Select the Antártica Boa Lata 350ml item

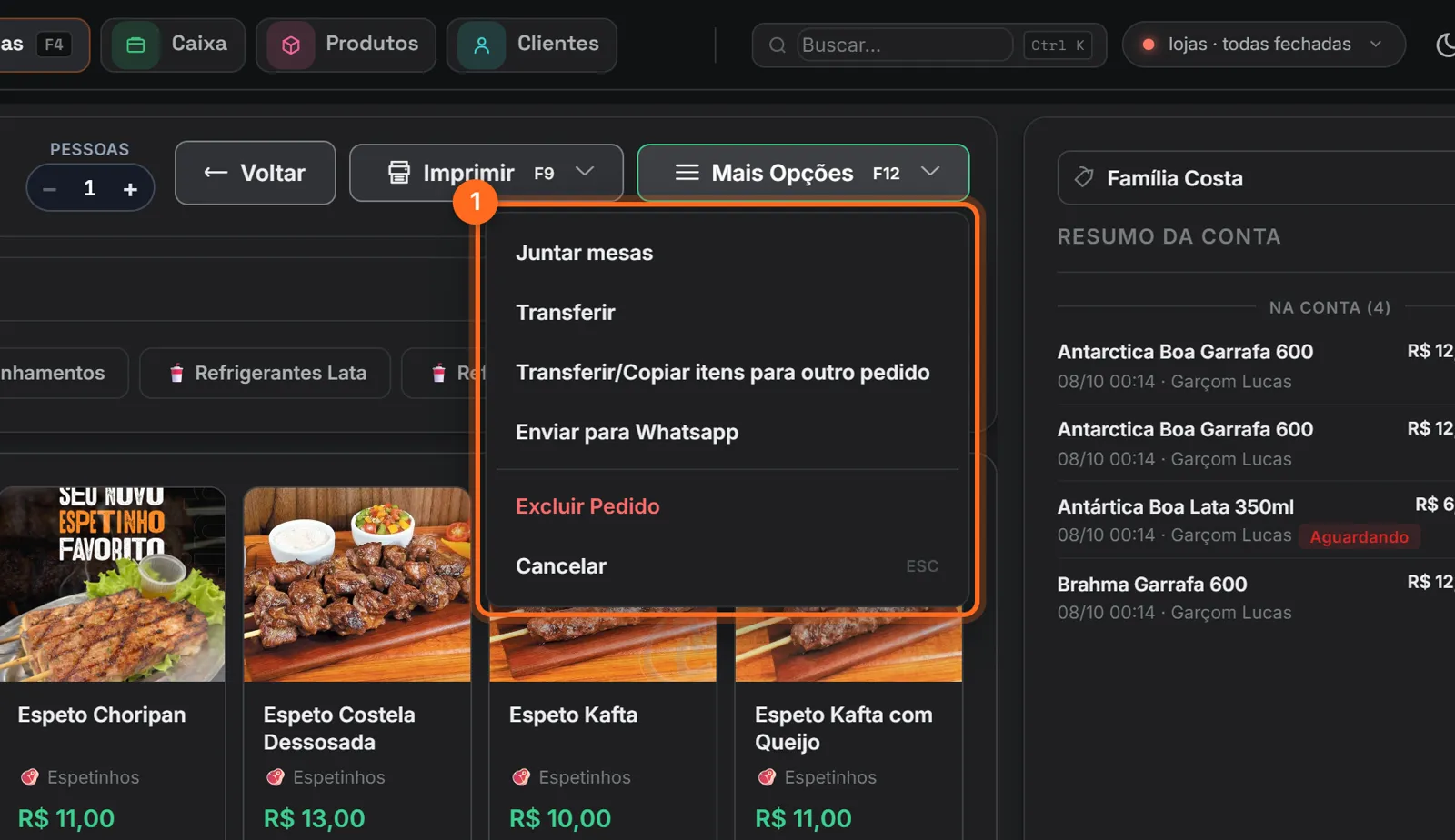1256,521
